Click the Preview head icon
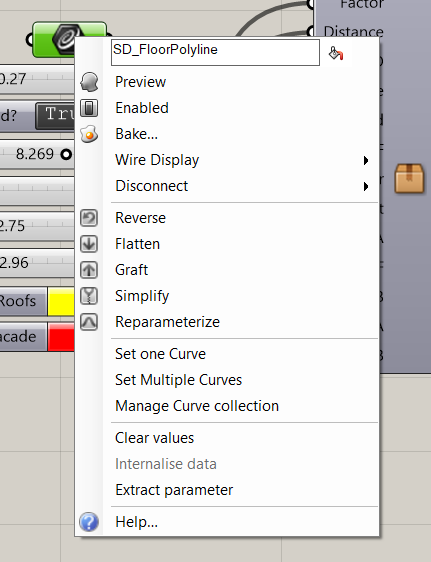The width and height of the screenshot is (431, 562). click(89, 82)
